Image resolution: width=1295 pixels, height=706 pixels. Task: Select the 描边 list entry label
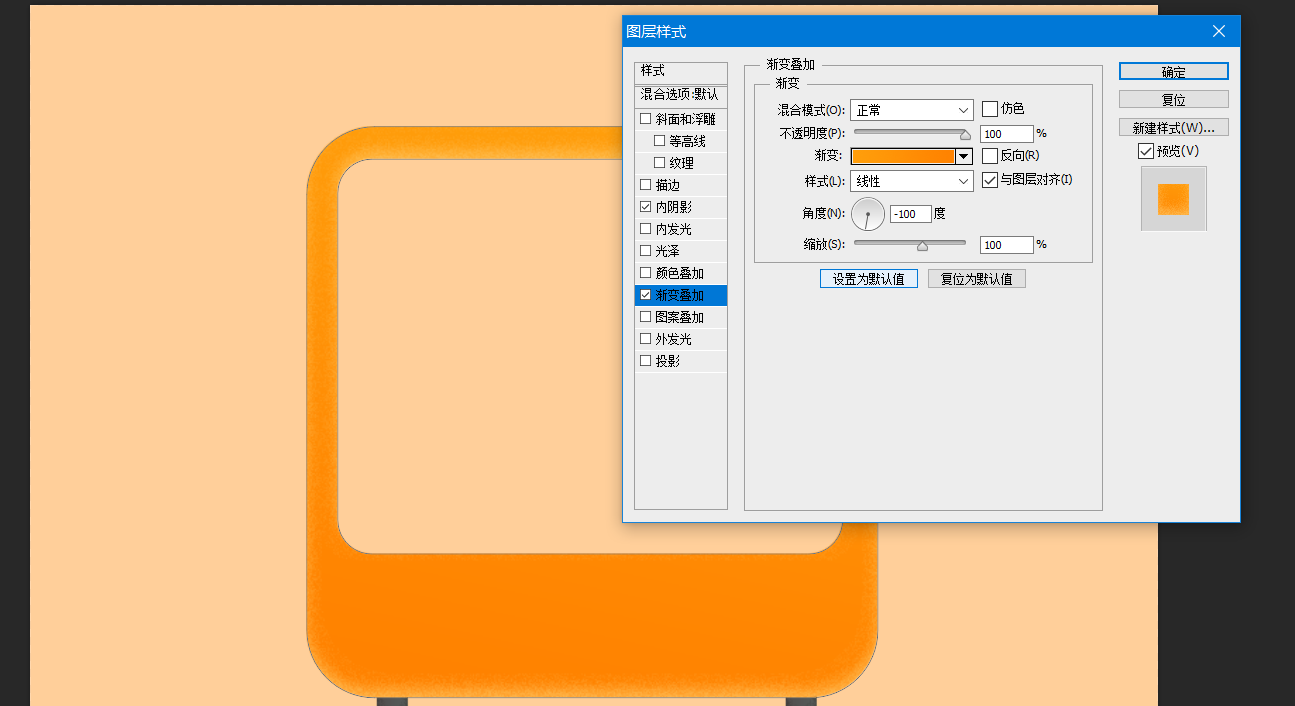pyautogui.click(x=668, y=185)
